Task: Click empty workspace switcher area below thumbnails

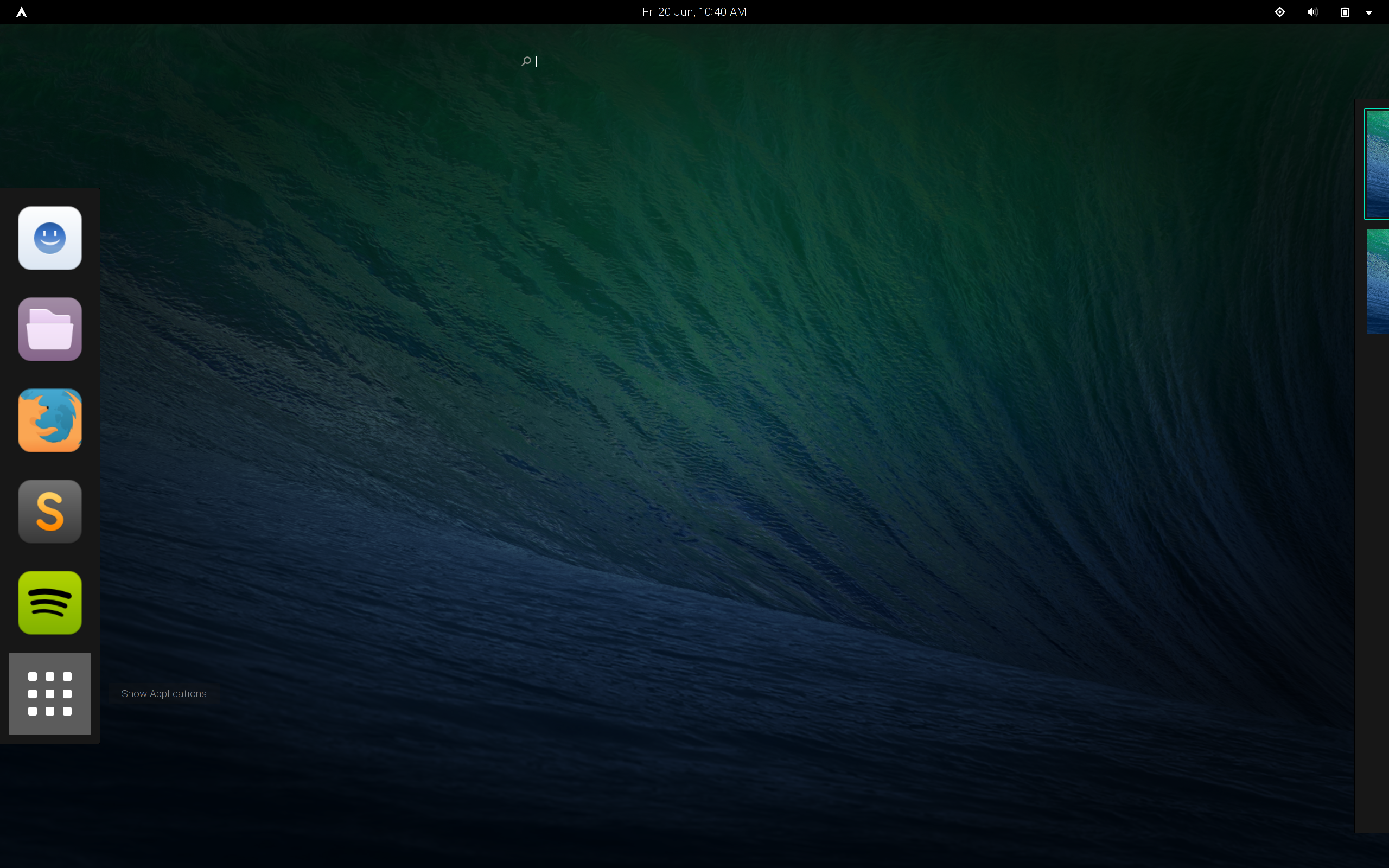Action: click(x=1372, y=574)
